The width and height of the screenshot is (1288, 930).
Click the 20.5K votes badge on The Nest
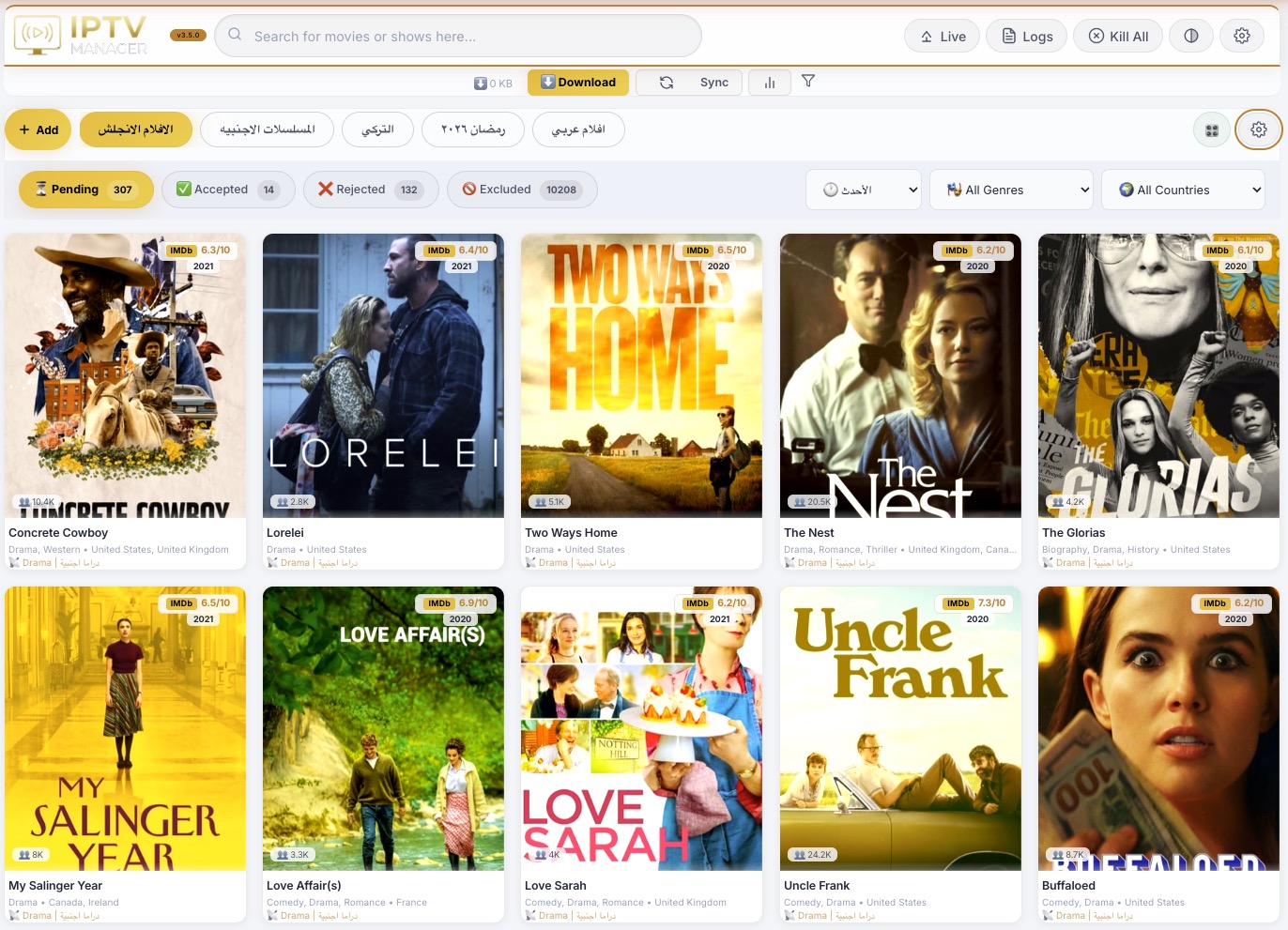[813, 502]
